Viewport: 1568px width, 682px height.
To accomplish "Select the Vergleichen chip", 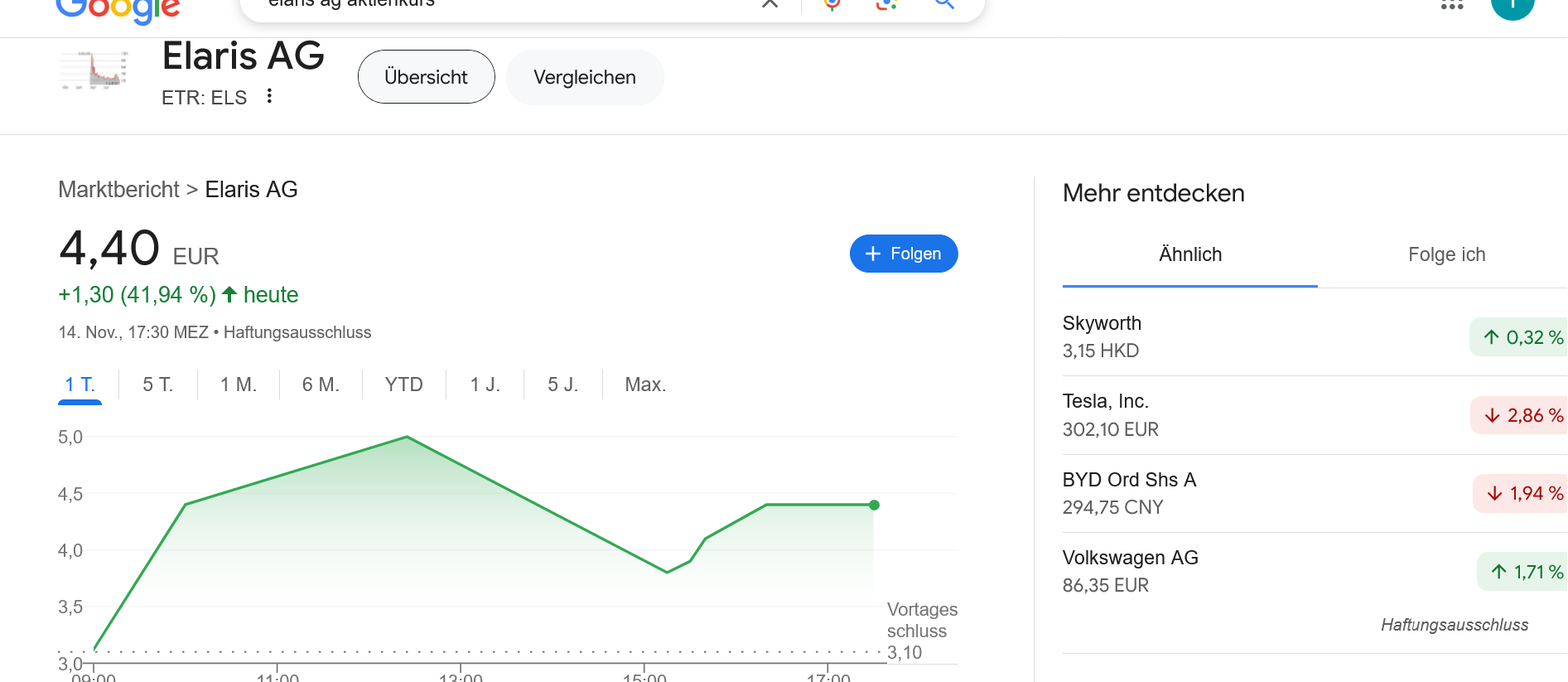I will pos(584,77).
